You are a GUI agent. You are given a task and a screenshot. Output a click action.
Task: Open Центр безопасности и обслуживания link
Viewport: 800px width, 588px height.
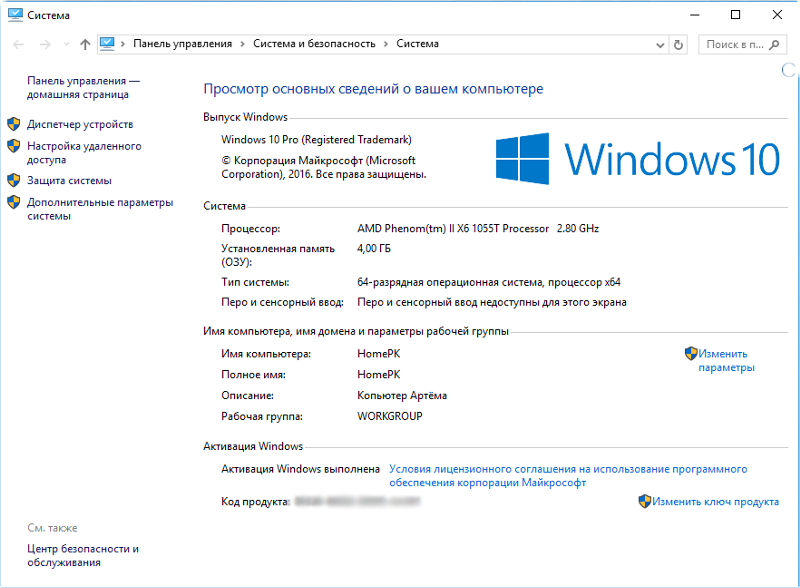coord(83,555)
